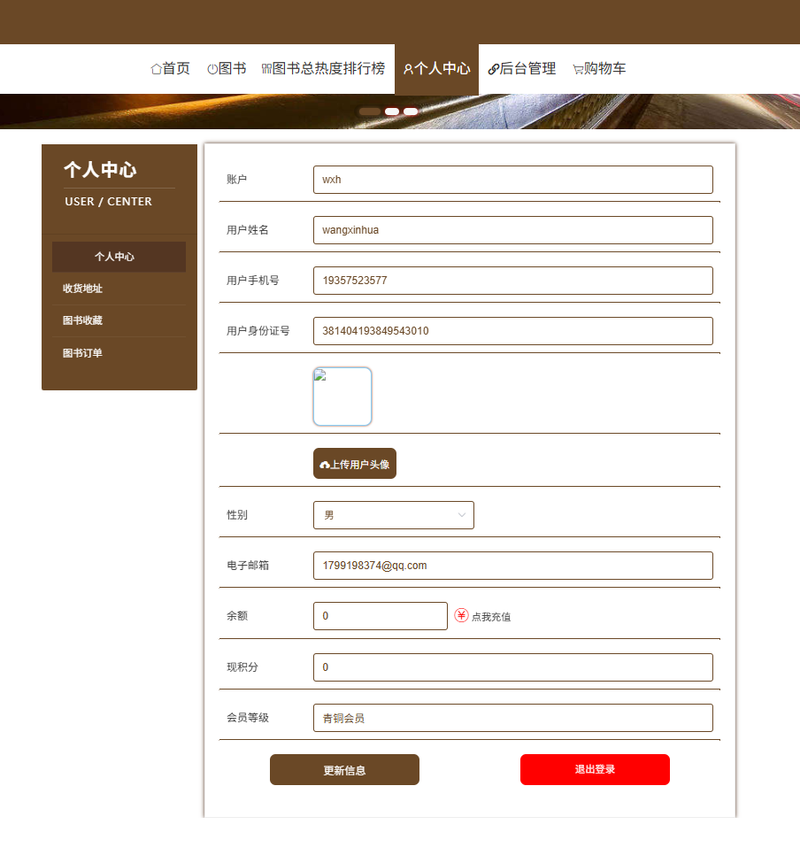Focus the 用户身份证号 input field
The width and height of the screenshot is (800, 863).
pos(513,331)
